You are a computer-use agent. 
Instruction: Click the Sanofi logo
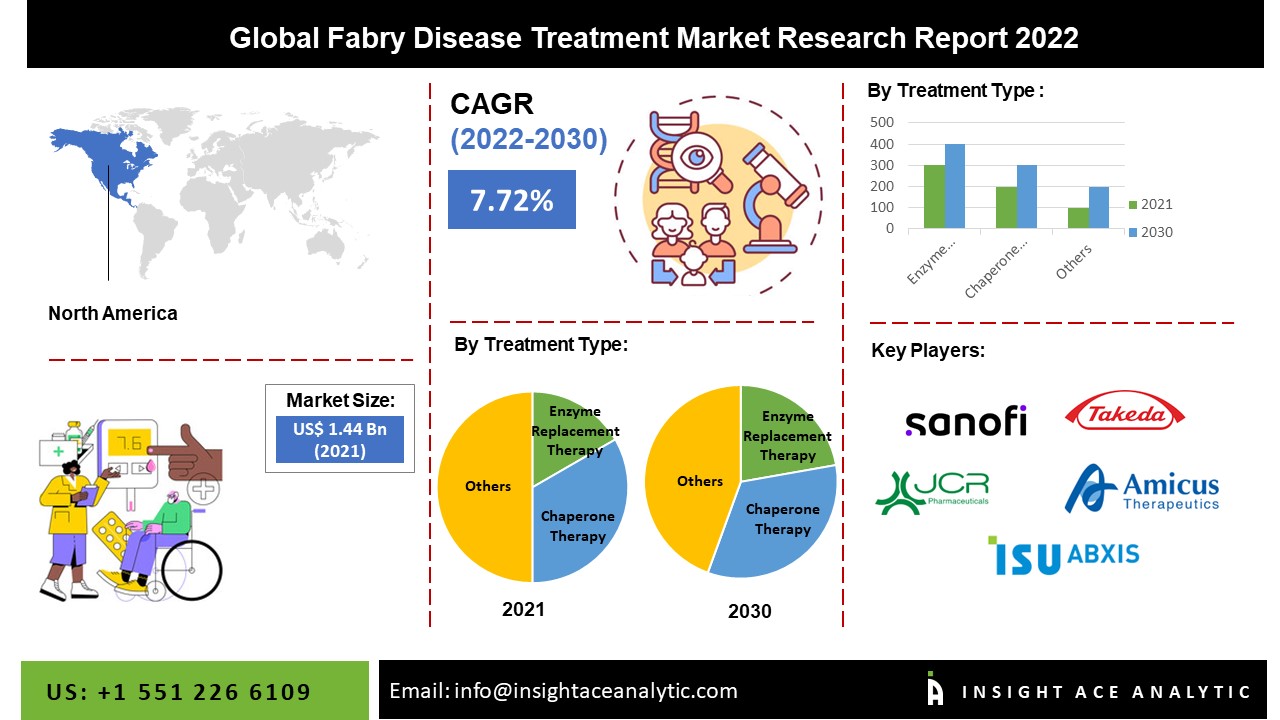965,421
